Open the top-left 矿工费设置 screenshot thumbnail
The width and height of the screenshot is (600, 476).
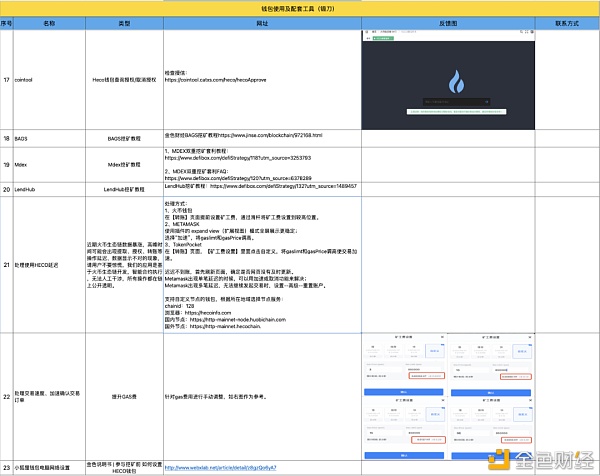coord(404,365)
